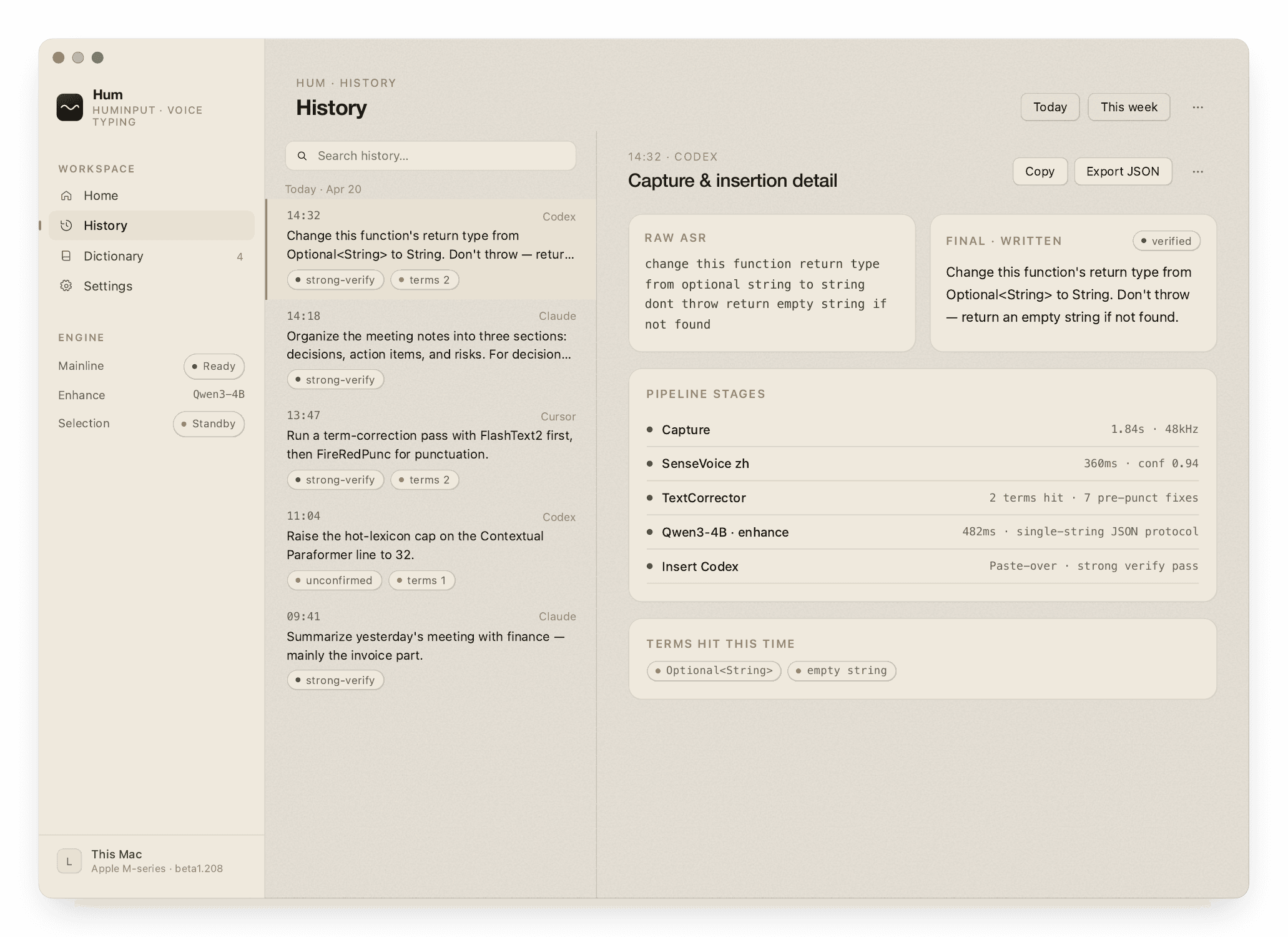Screen dimensions: 1288x937
Task: Click the Capture & insertion detail heading
Action: point(732,181)
